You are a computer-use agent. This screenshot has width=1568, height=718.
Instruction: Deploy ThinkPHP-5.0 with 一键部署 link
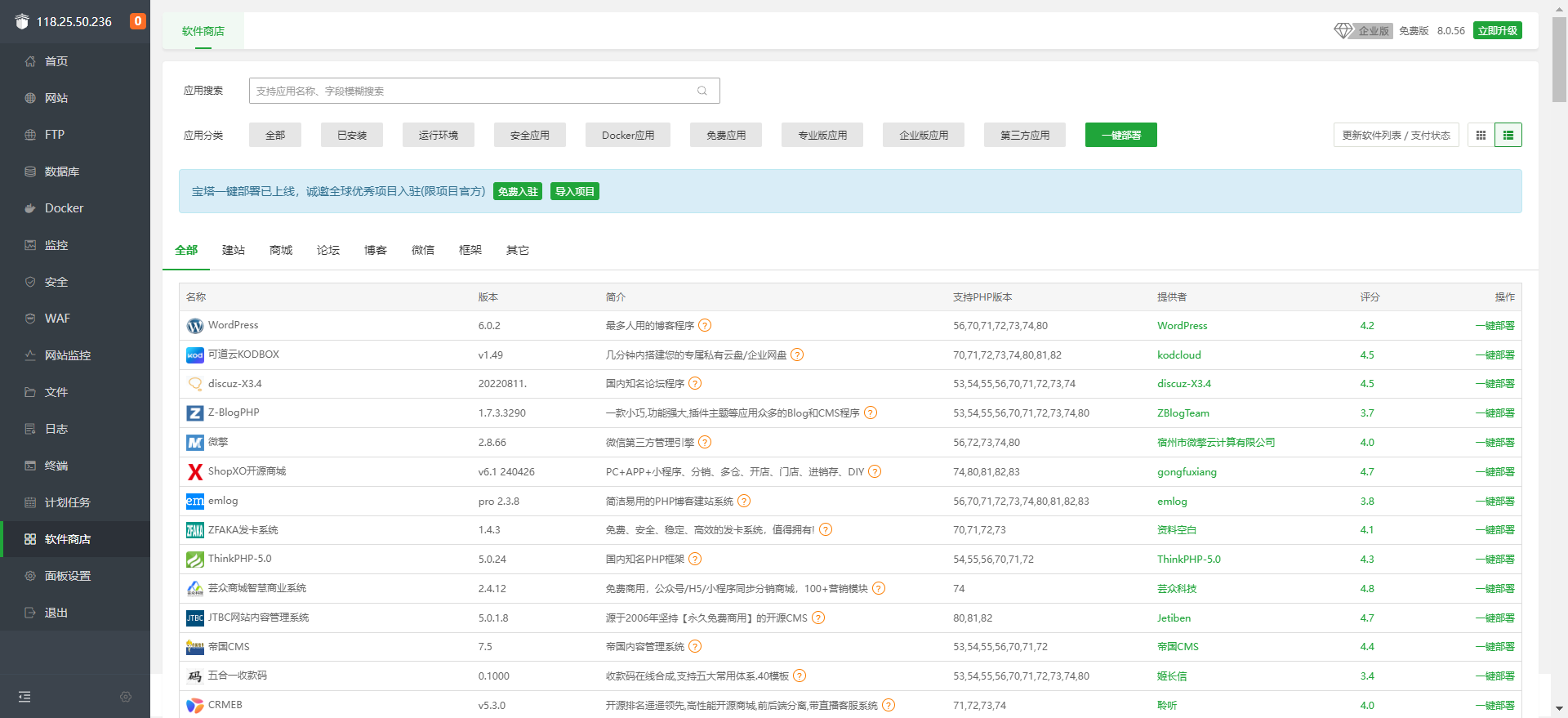(x=1494, y=560)
